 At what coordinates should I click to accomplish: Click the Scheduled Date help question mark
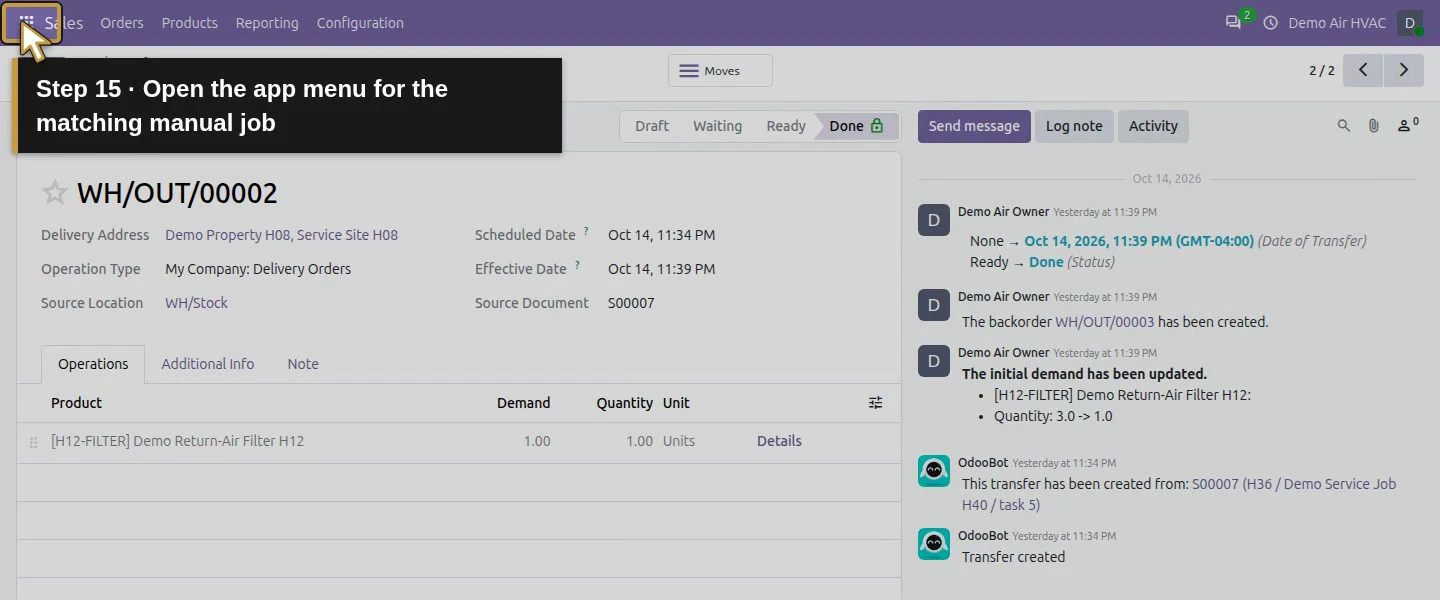click(586, 232)
